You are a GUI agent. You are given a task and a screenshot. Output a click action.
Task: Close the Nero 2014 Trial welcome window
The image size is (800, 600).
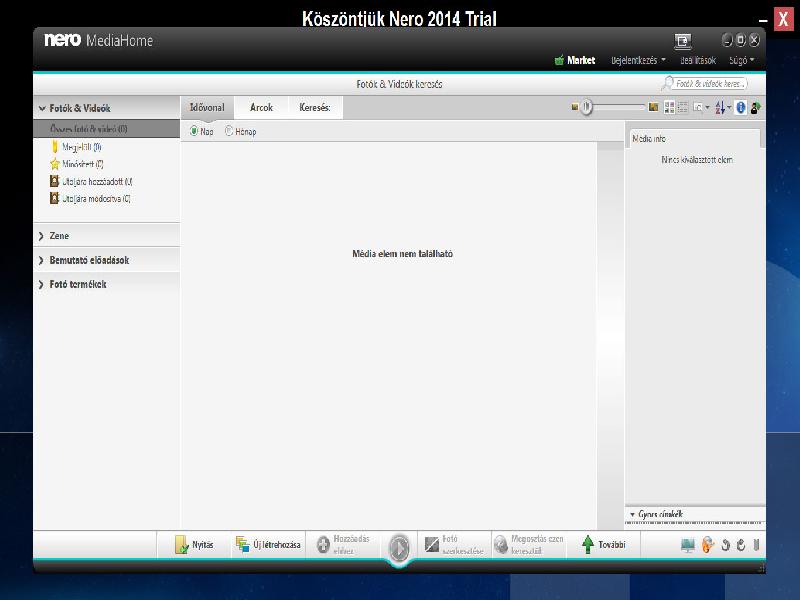783,19
